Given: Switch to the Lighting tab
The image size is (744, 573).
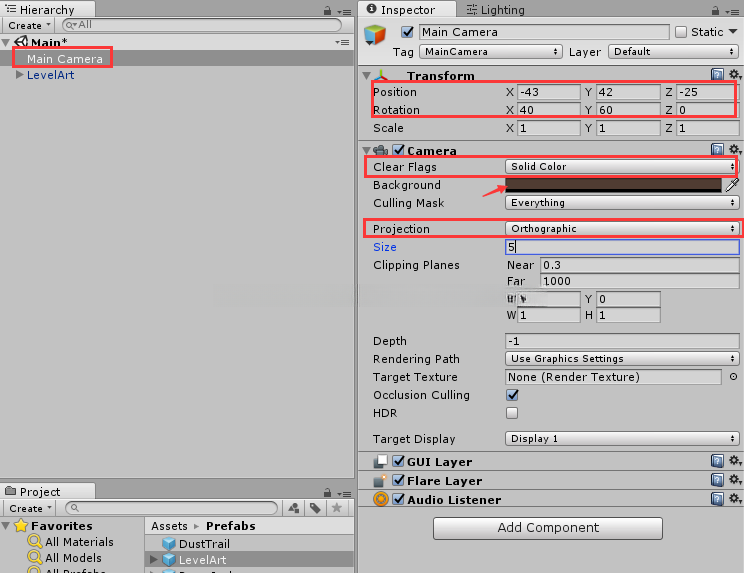Looking at the screenshot, I should tap(496, 10).
